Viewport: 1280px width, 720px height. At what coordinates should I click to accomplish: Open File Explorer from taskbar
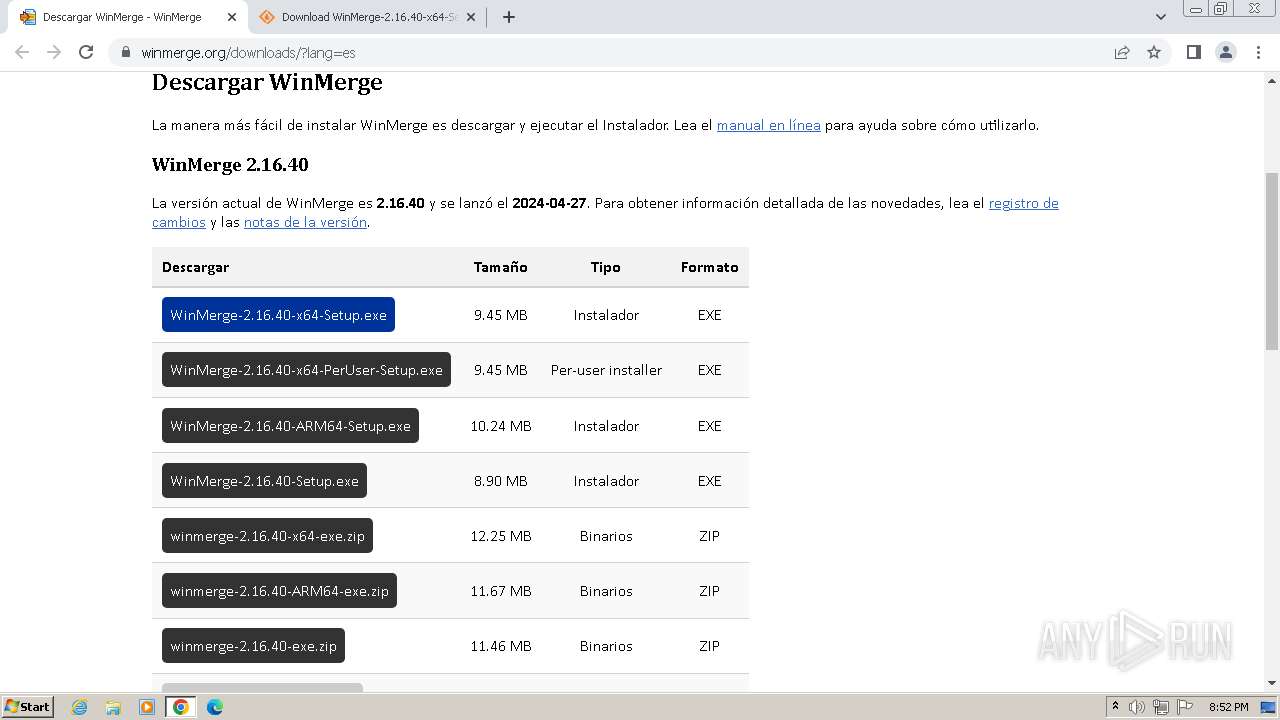(113, 707)
